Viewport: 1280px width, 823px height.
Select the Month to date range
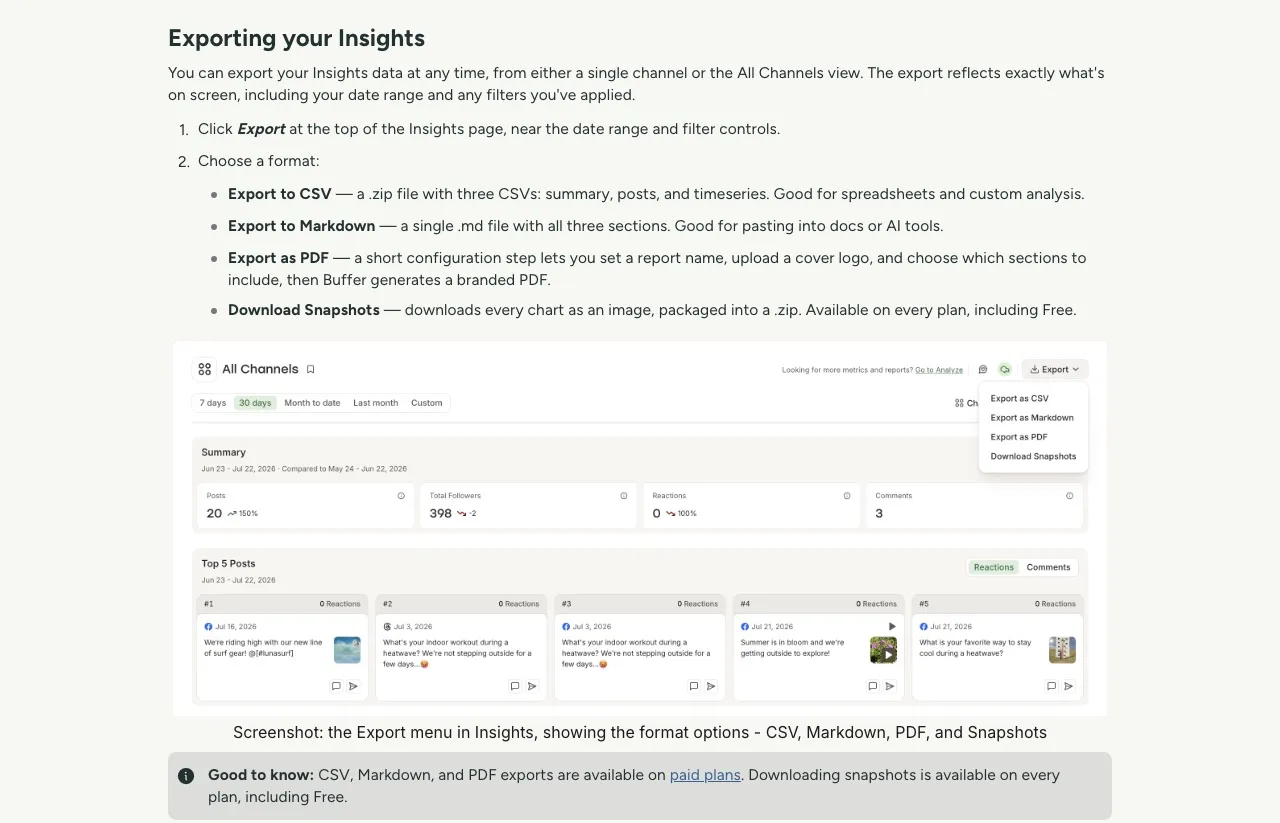pos(312,403)
